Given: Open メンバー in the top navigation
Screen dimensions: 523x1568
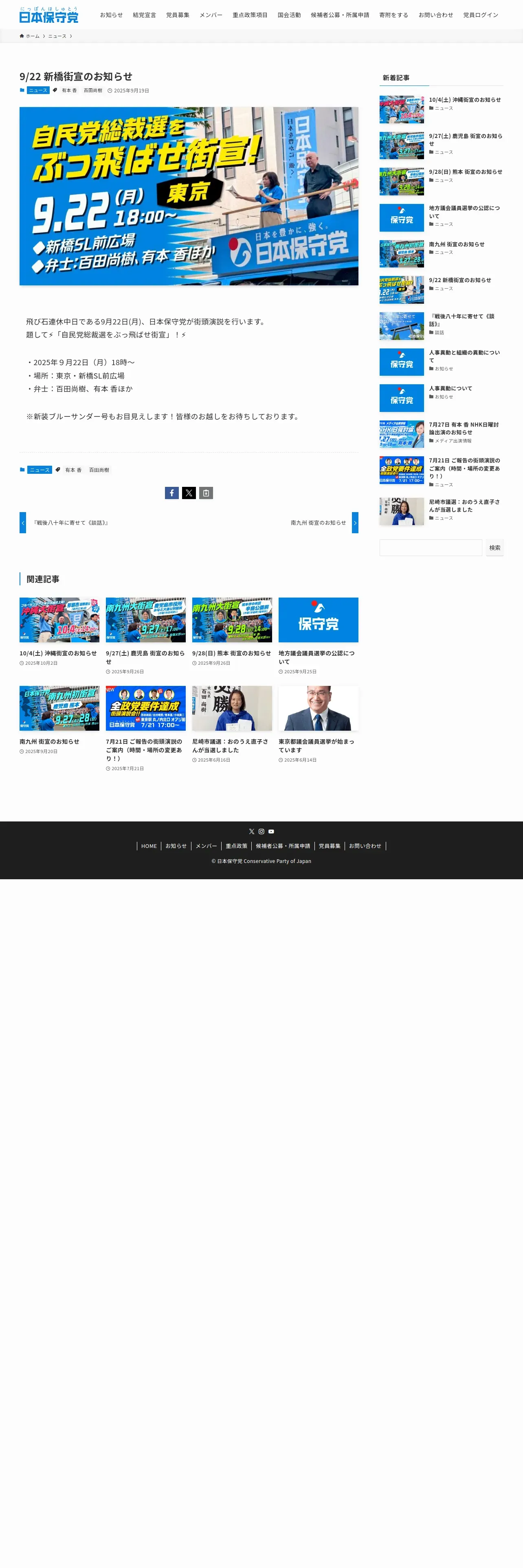Looking at the screenshot, I should (x=211, y=15).
